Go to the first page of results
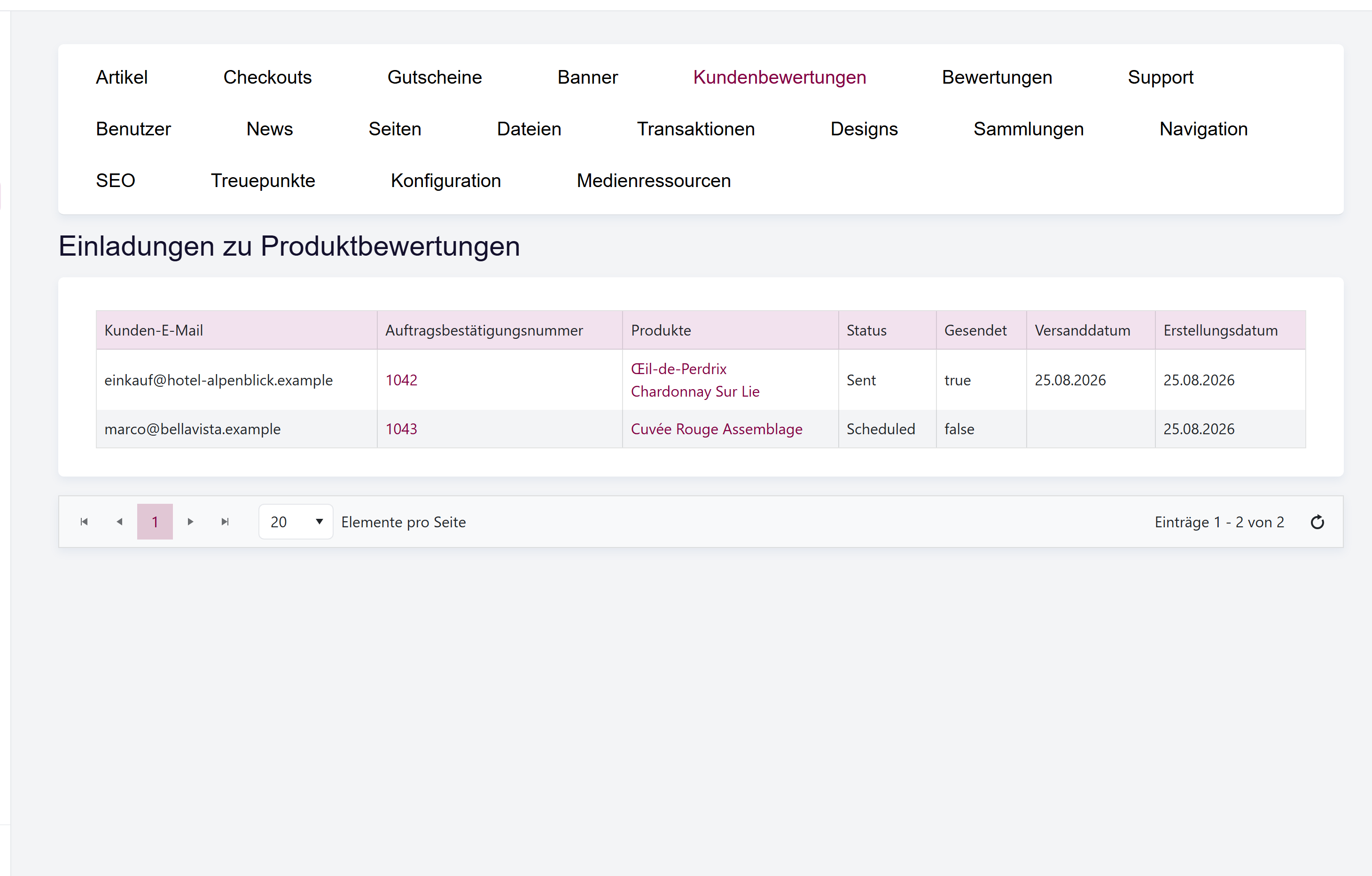The height and width of the screenshot is (876, 1372). [x=84, y=522]
